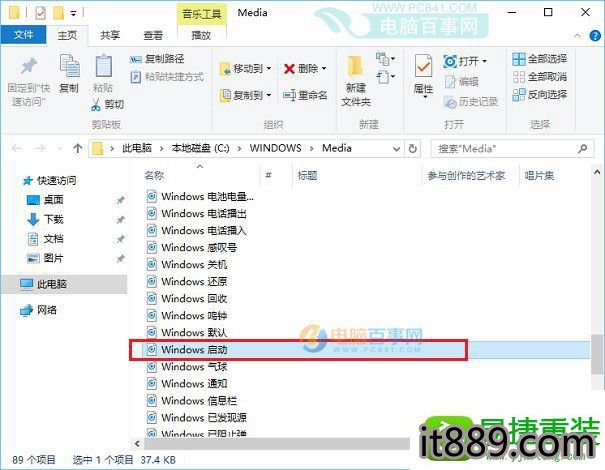Click the vertical scrollbar thumb
The height and width of the screenshot is (470, 605).
597,354
